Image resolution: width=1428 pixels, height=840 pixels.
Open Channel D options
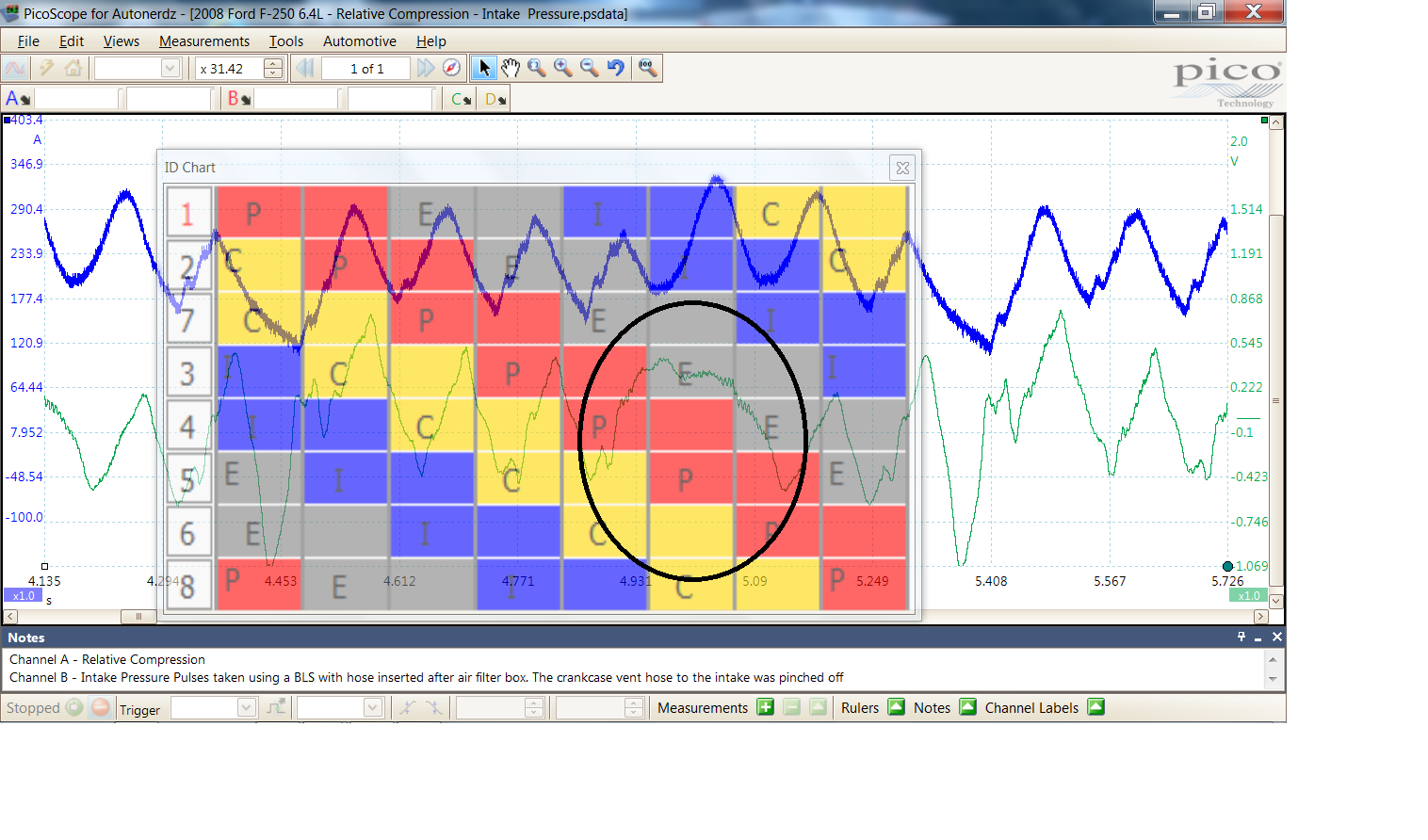point(495,99)
